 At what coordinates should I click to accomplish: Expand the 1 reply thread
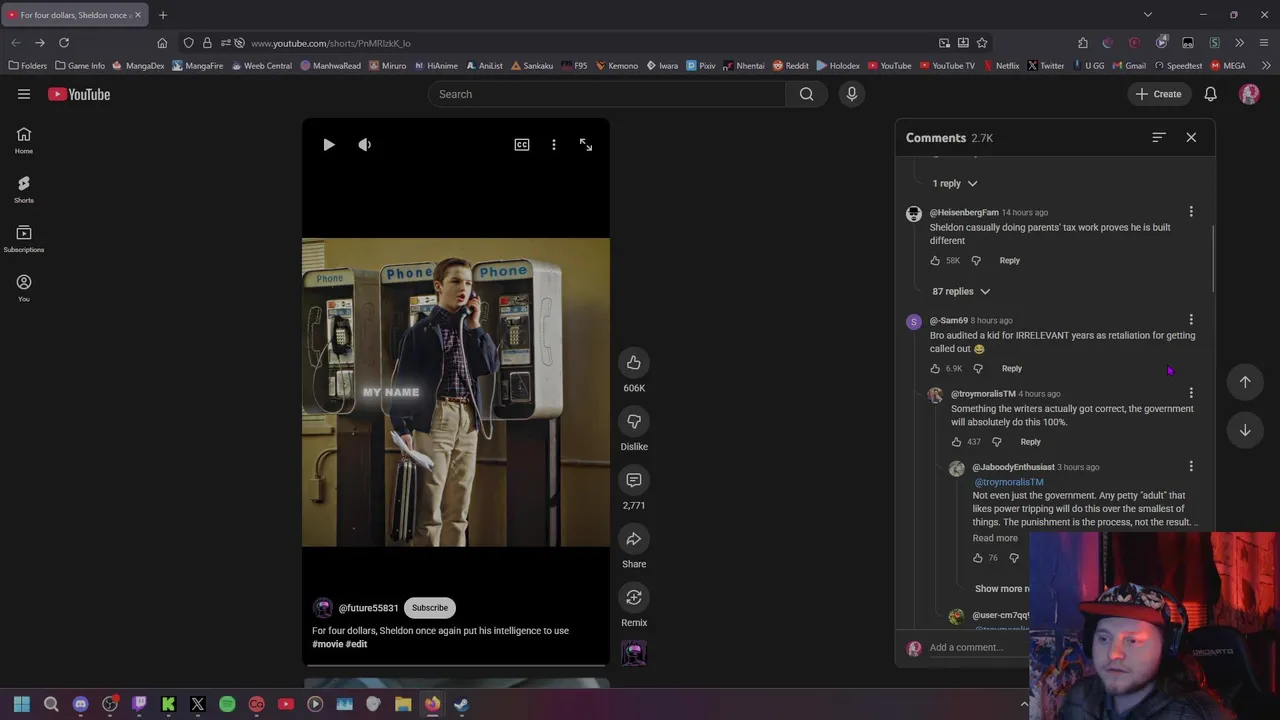coord(954,183)
